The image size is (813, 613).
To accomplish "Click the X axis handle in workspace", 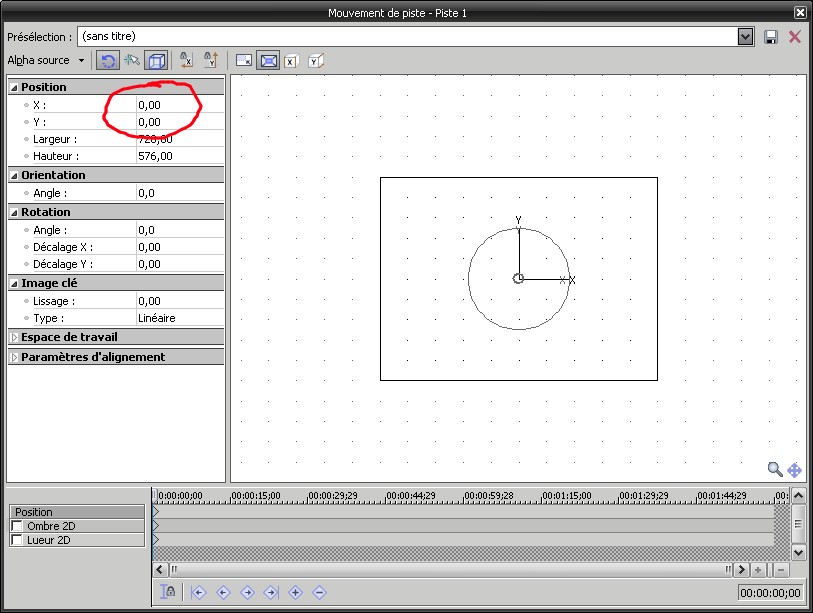I will 572,280.
